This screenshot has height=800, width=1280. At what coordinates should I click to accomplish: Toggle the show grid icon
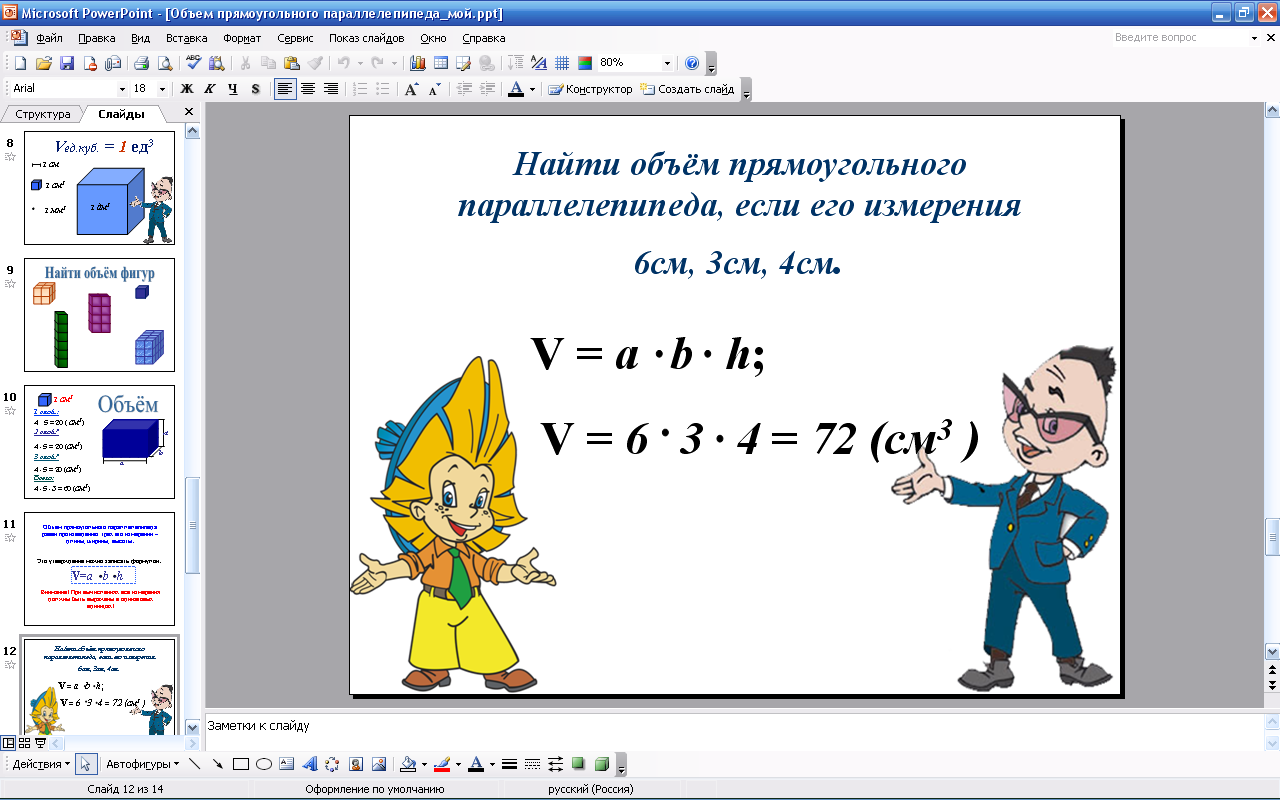tap(562, 63)
